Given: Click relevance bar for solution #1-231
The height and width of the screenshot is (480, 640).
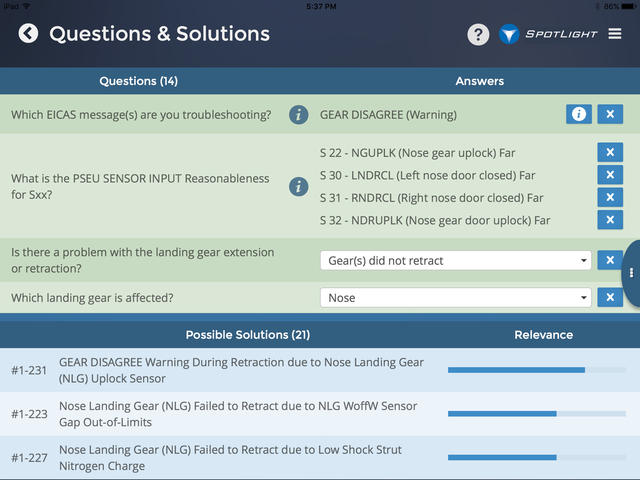Looking at the screenshot, I should (537, 370).
